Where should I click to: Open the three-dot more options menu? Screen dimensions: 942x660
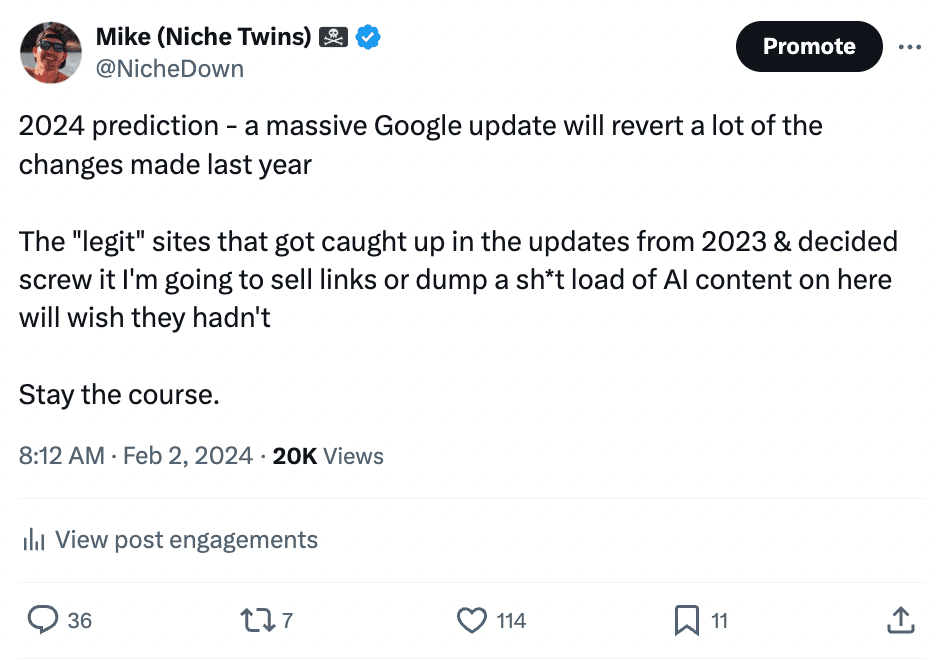[x=910, y=47]
